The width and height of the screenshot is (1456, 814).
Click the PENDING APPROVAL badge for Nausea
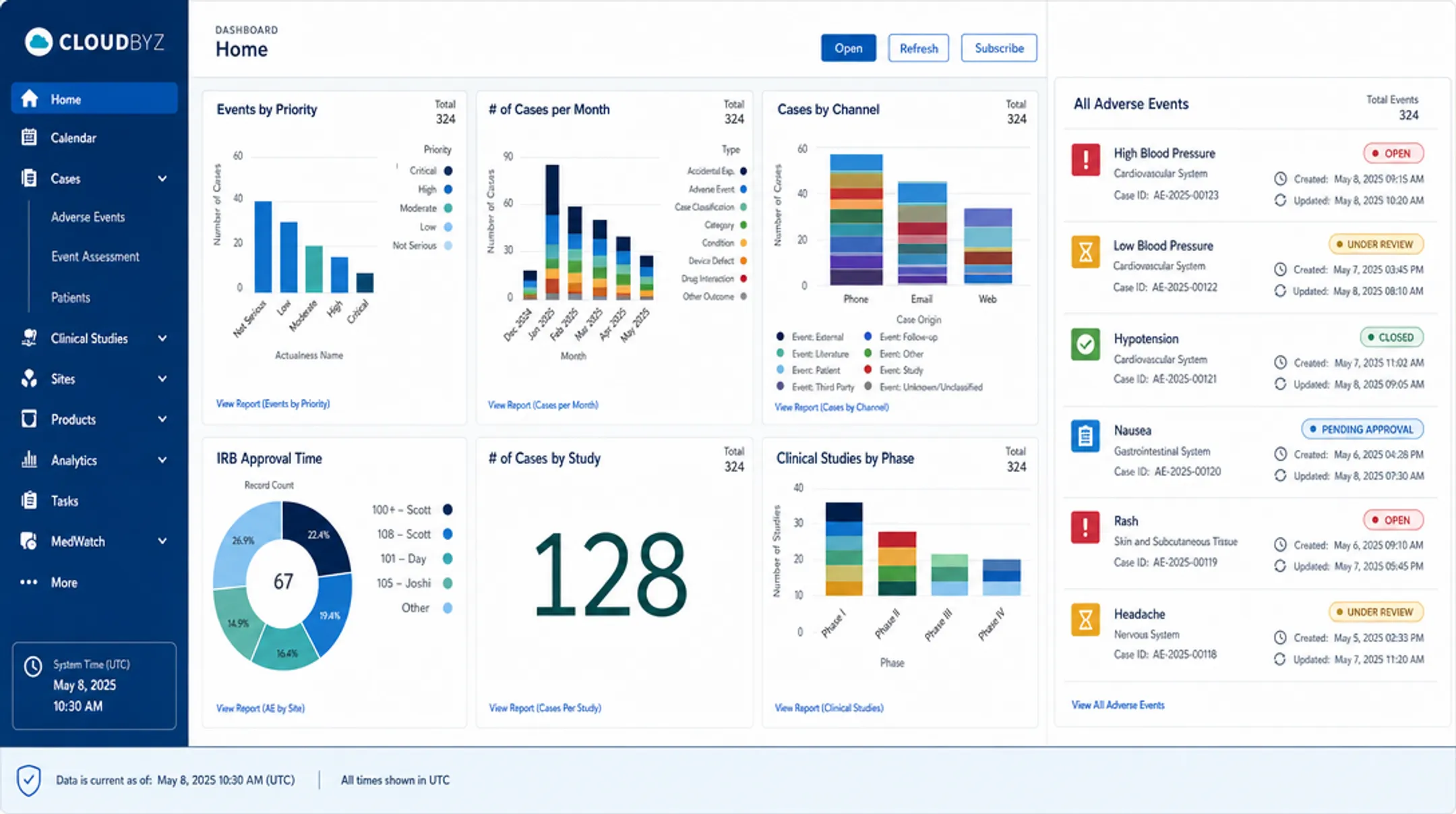tap(1362, 429)
